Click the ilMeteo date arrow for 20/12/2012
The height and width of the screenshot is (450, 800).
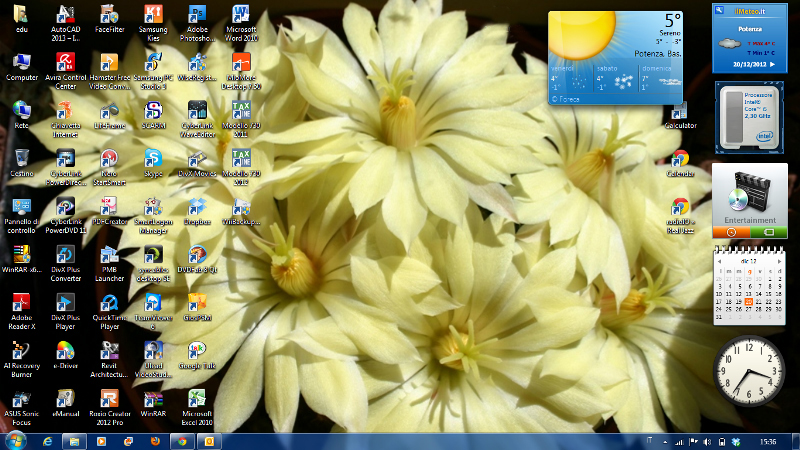tap(772, 64)
